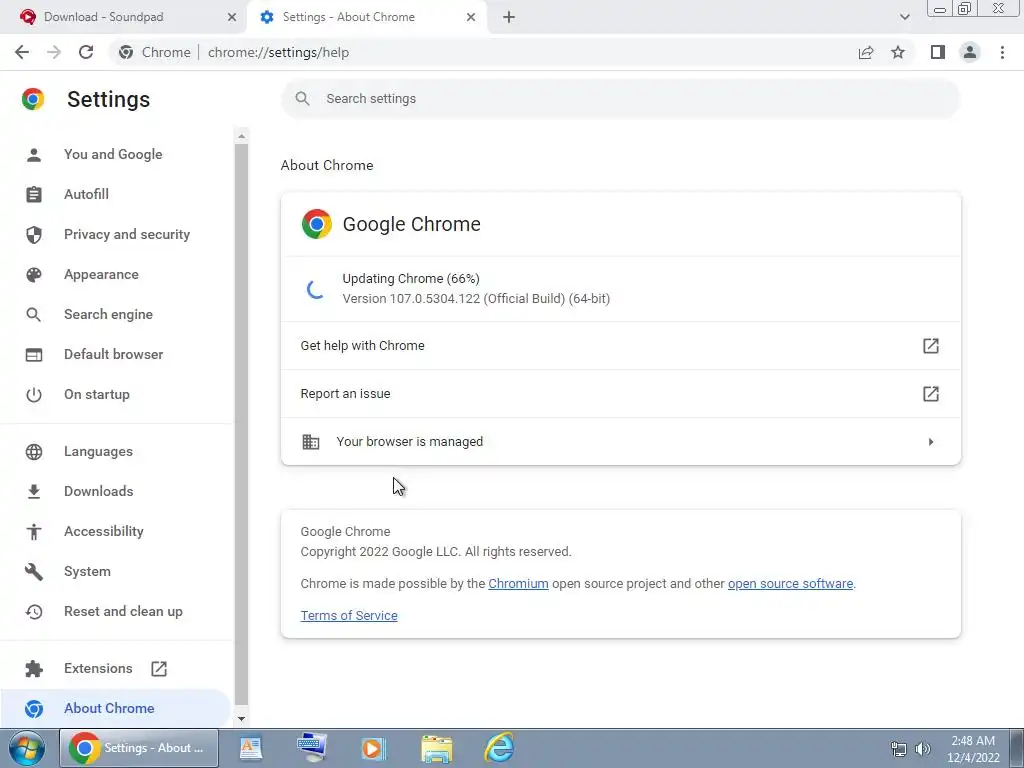Open Chrome's three-dot menu
The image size is (1024, 768).
1002,52
